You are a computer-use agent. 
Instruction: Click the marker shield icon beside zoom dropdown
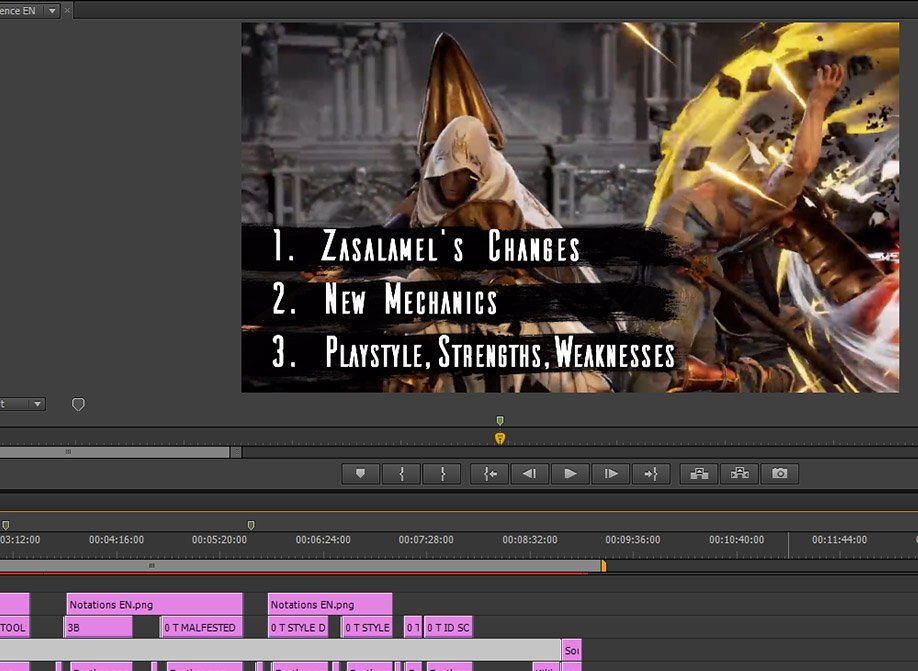pyautogui.click(x=78, y=405)
